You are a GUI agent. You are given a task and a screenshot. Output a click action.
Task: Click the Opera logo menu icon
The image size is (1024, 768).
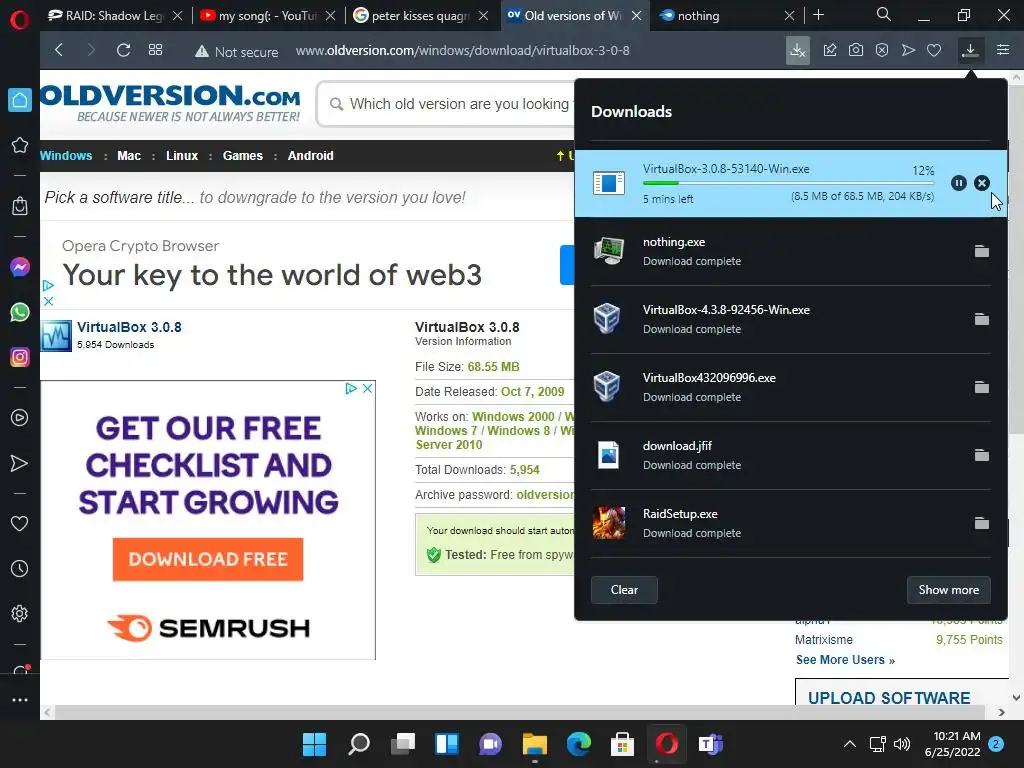(20, 20)
